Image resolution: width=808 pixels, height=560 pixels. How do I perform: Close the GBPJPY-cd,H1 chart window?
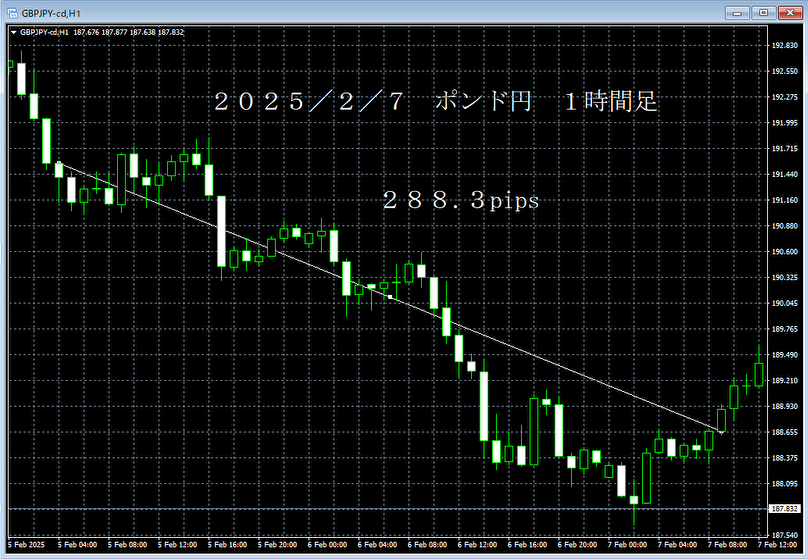[x=789, y=13]
